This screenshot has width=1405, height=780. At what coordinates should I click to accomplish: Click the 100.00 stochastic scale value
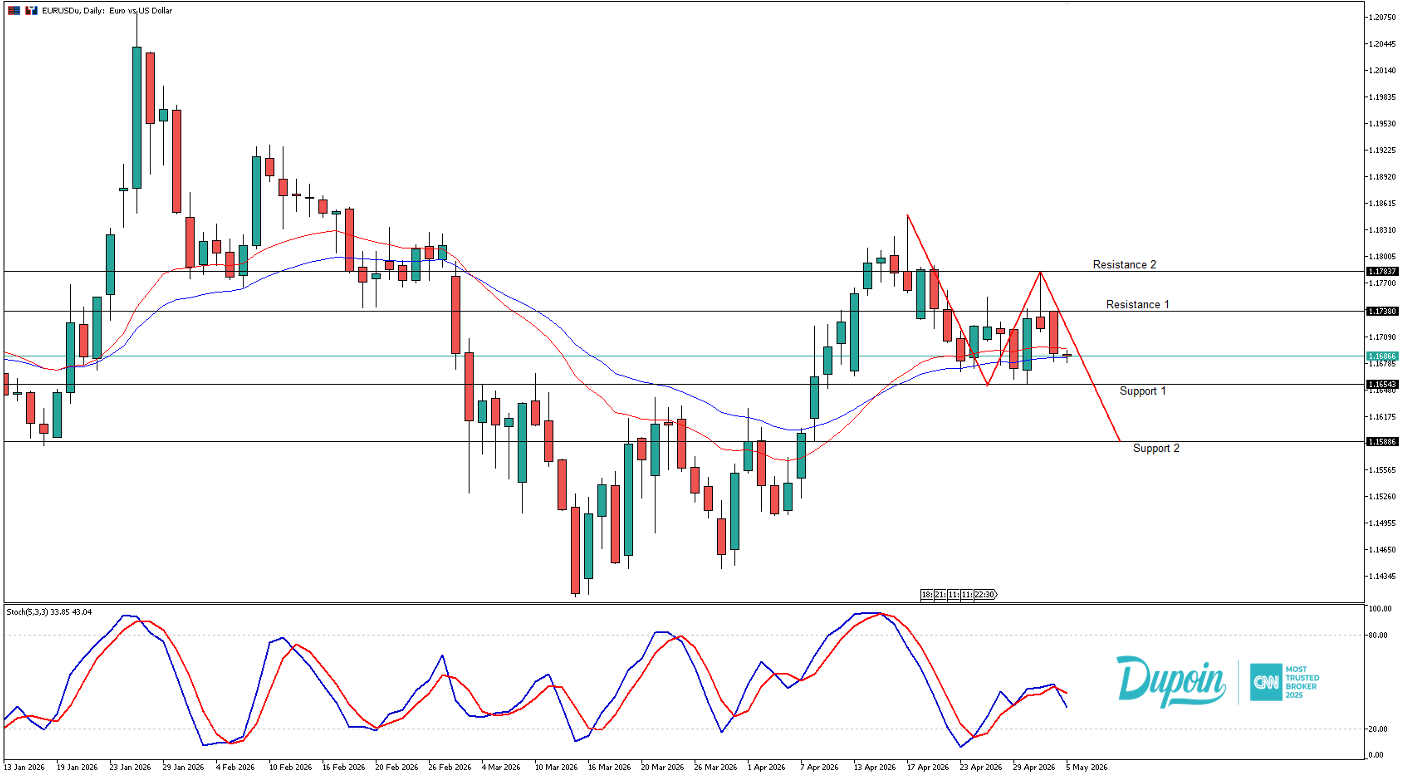[x=1380, y=609]
